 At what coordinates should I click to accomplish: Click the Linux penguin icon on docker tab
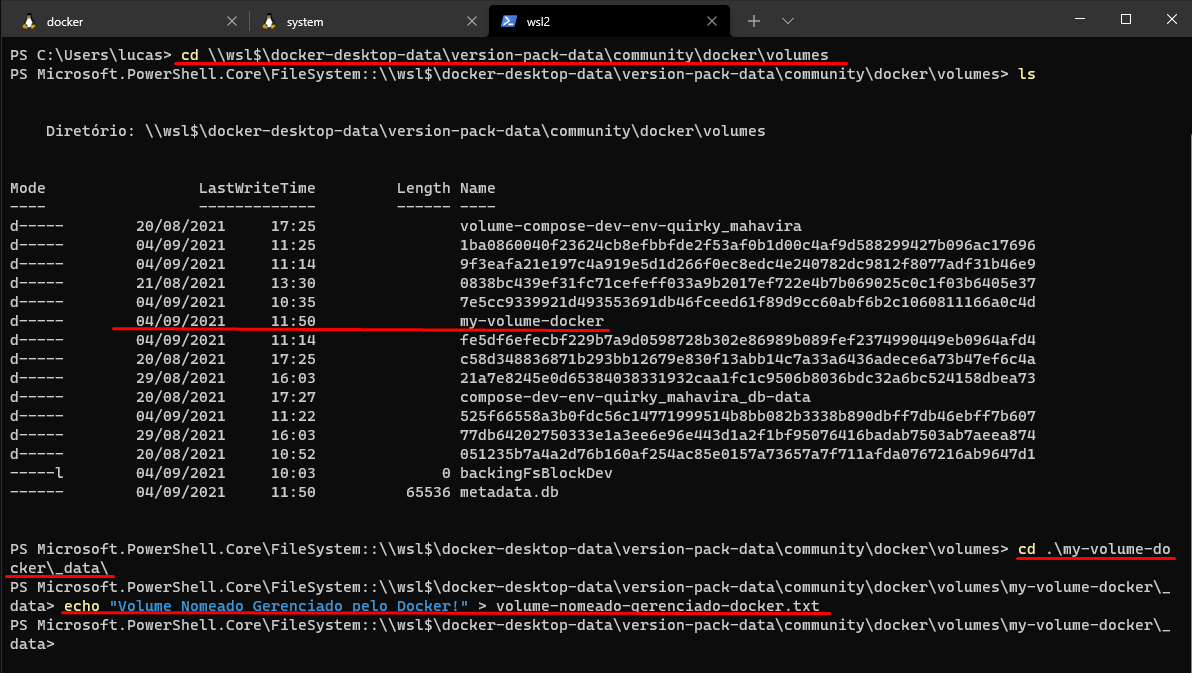pos(29,21)
